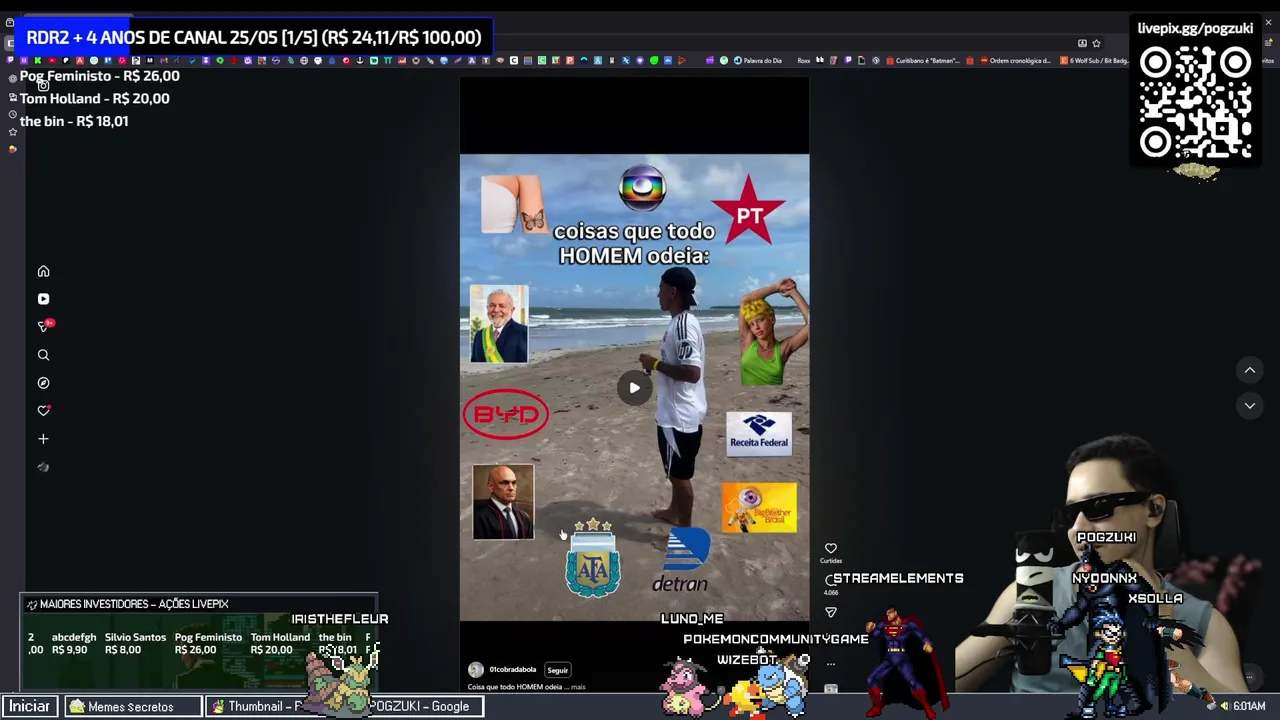Click the Iniciar start button

click(30, 706)
